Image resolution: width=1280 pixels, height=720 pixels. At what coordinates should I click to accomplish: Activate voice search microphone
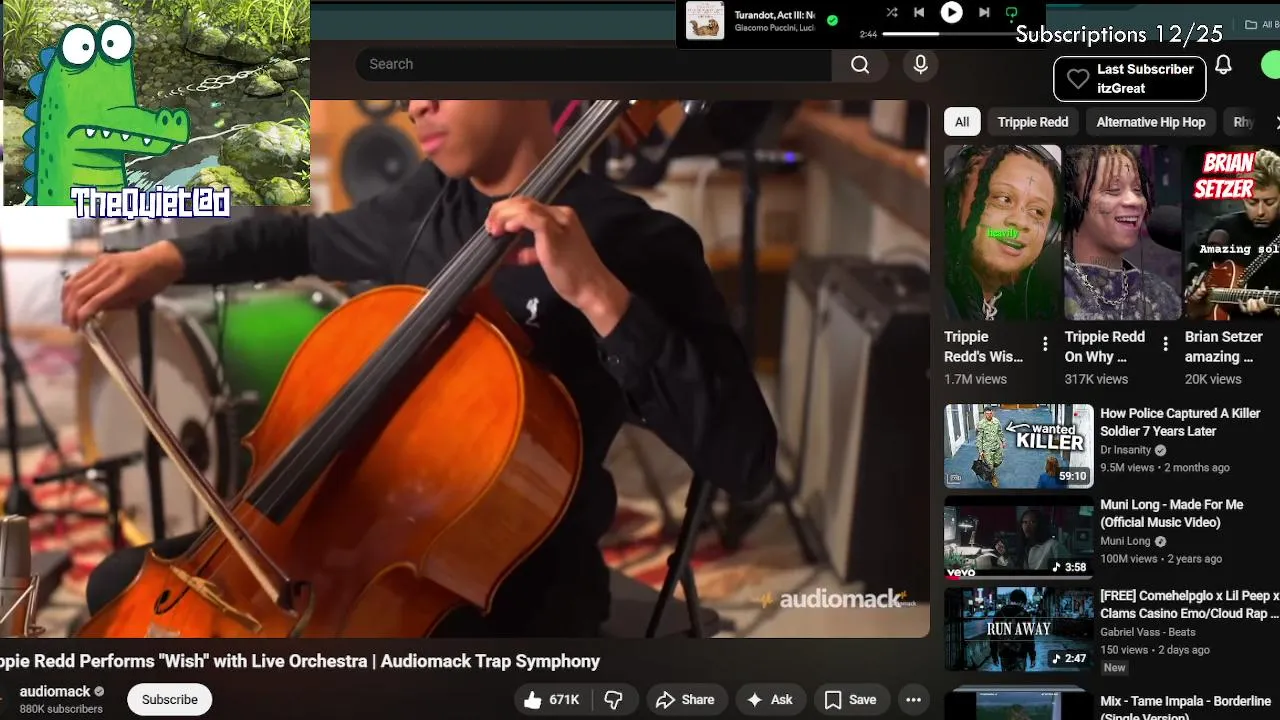pyautogui.click(x=920, y=64)
